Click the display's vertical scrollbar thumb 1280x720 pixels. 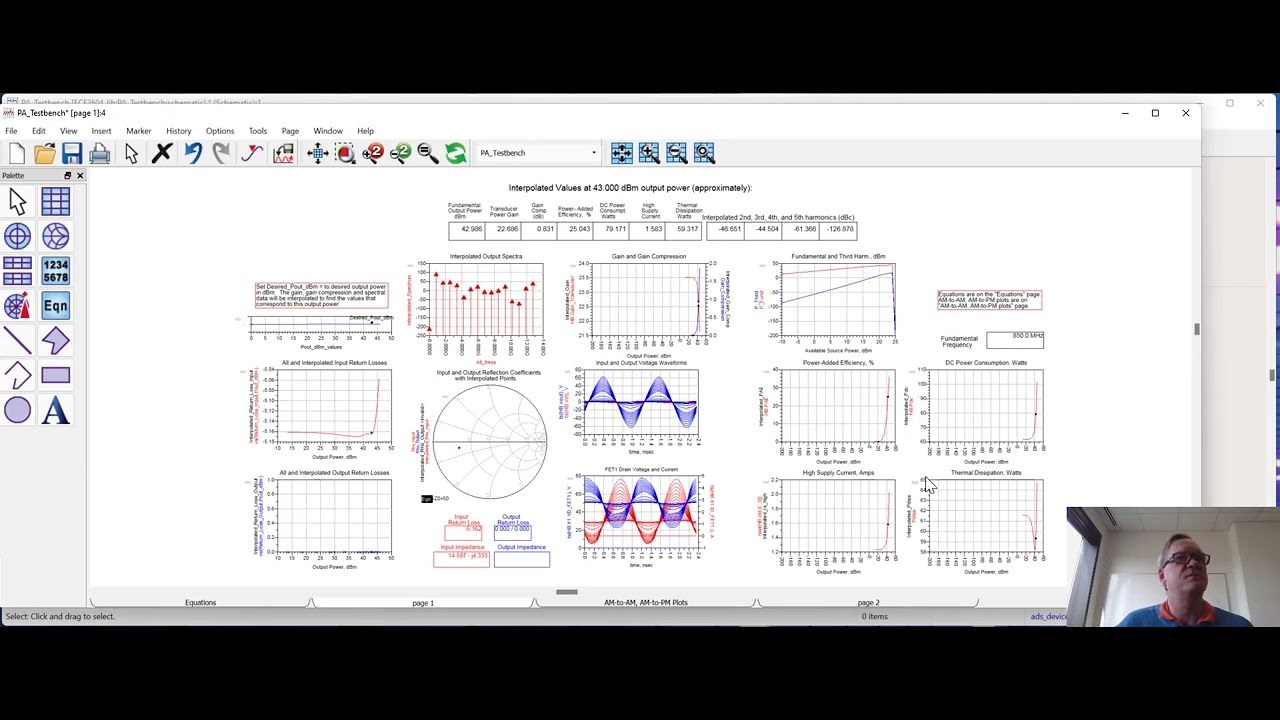(1196, 329)
